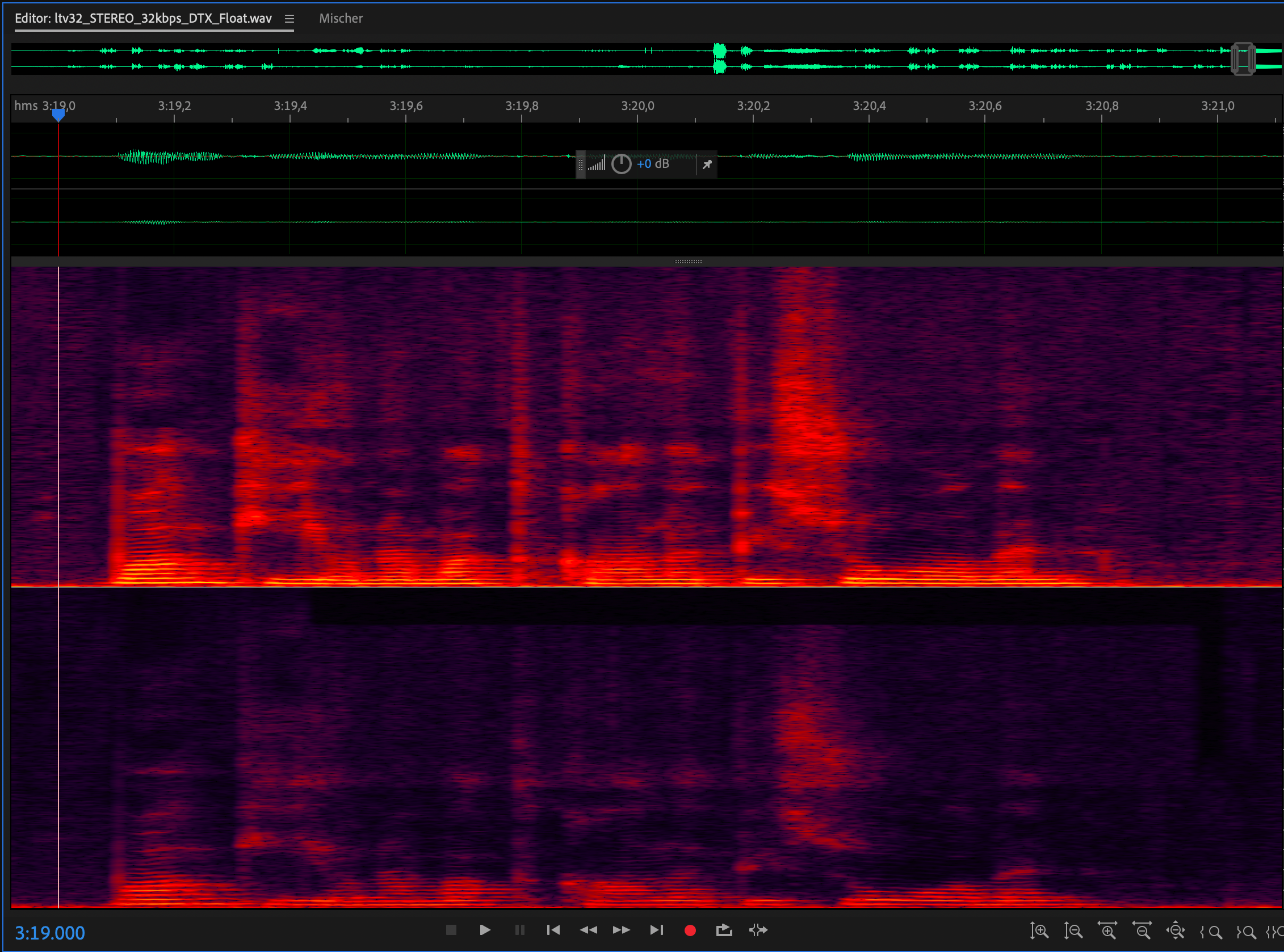Viewport: 1284px width, 952px height.
Task: Move playhead to next marker
Action: pos(656,930)
